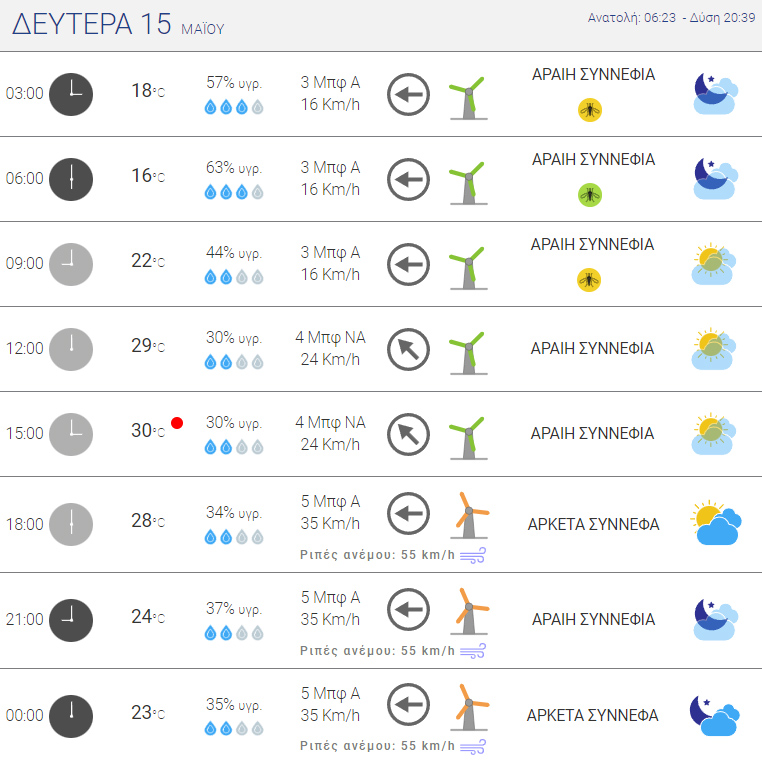Click the green windmill icon at 12:00
Screen dimensions: 762x762
click(x=468, y=353)
